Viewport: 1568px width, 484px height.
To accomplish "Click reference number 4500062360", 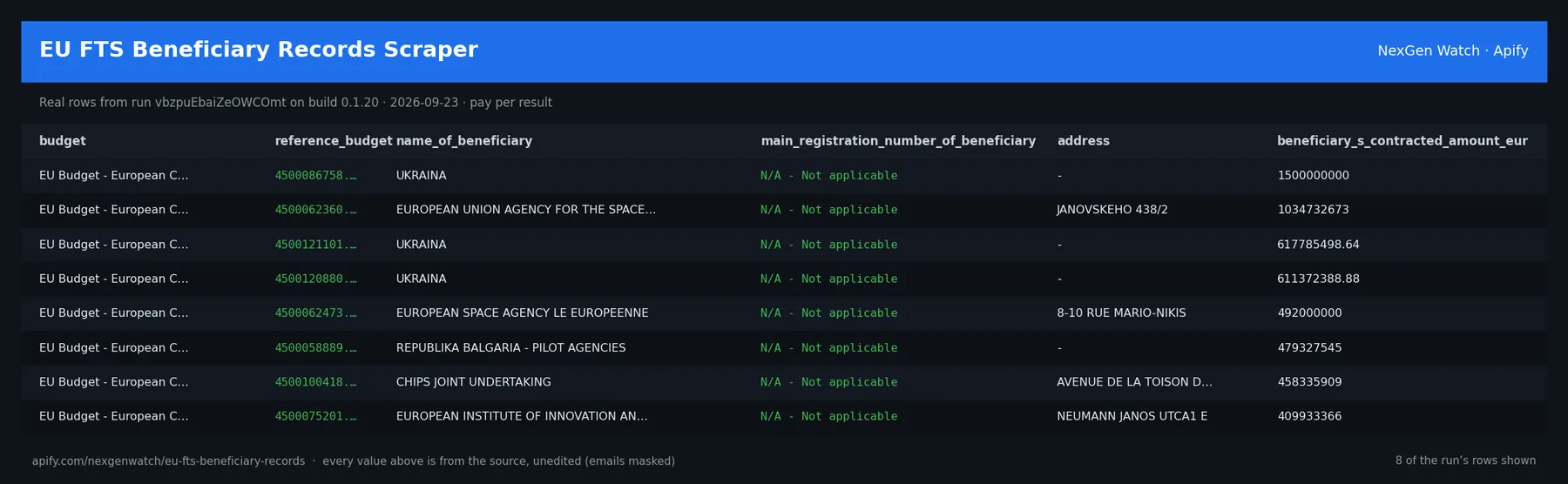I will [315, 210].
